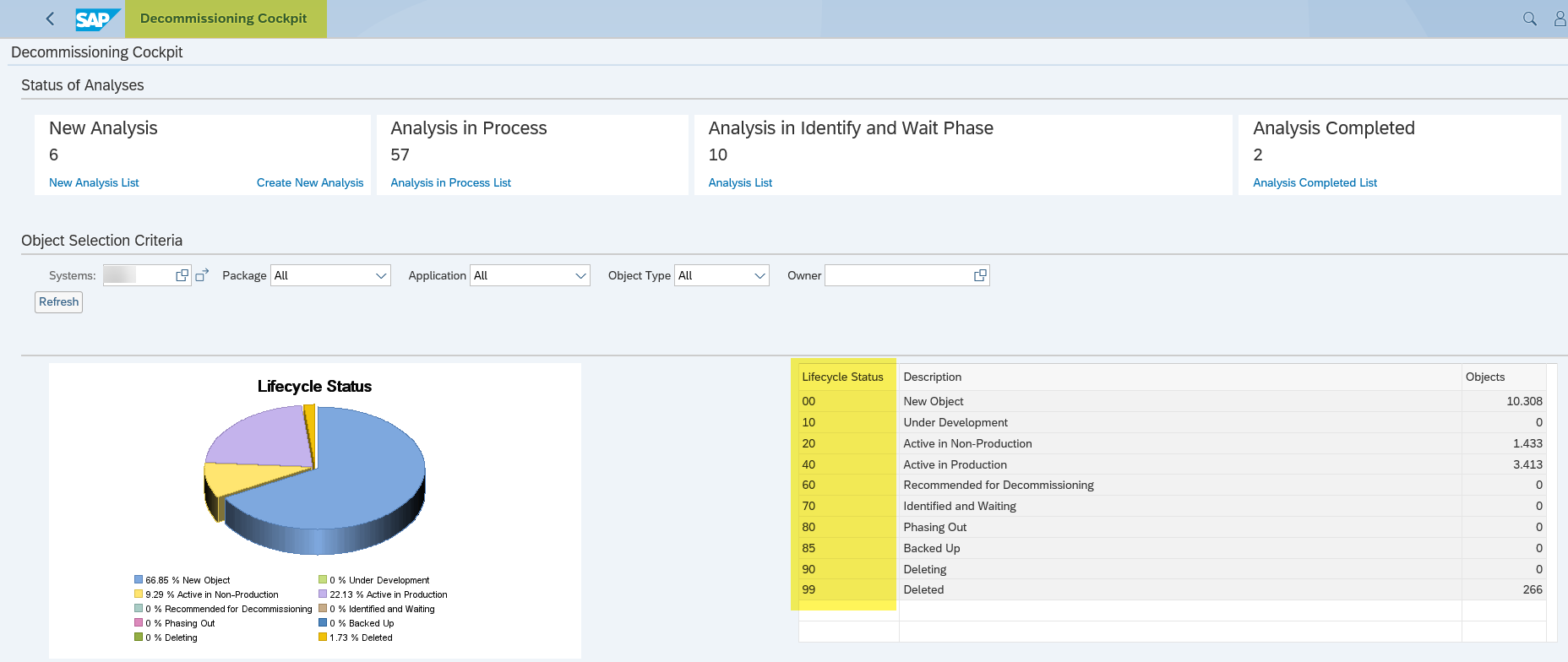
Task: Select the objects count 1.433
Action: coord(1504,443)
